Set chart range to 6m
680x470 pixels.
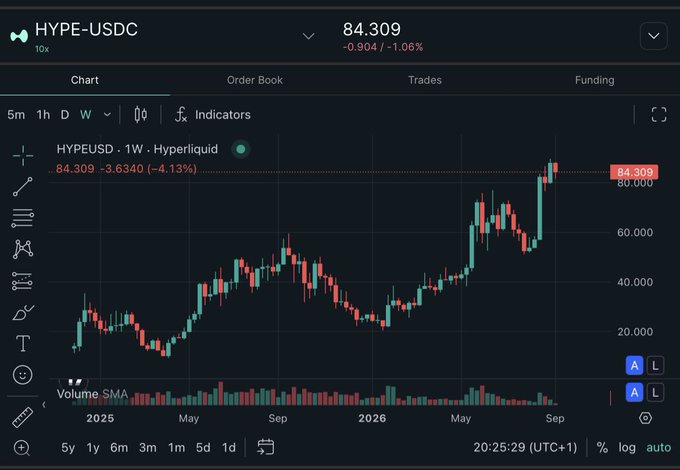119,447
